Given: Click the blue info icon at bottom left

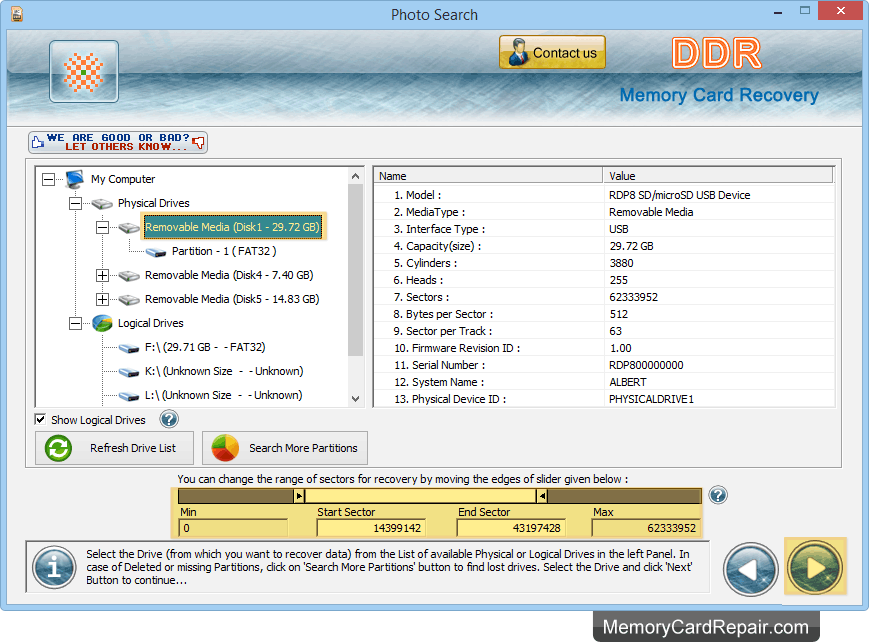Looking at the screenshot, I should [x=54, y=567].
